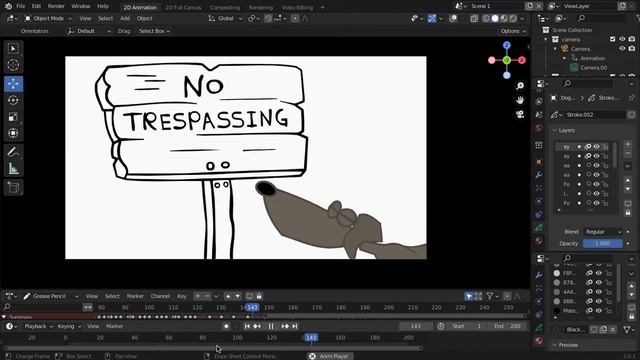The height and width of the screenshot is (360, 640).
Task: Open the Select Box drag dropdown
Action: pos(154,31)
